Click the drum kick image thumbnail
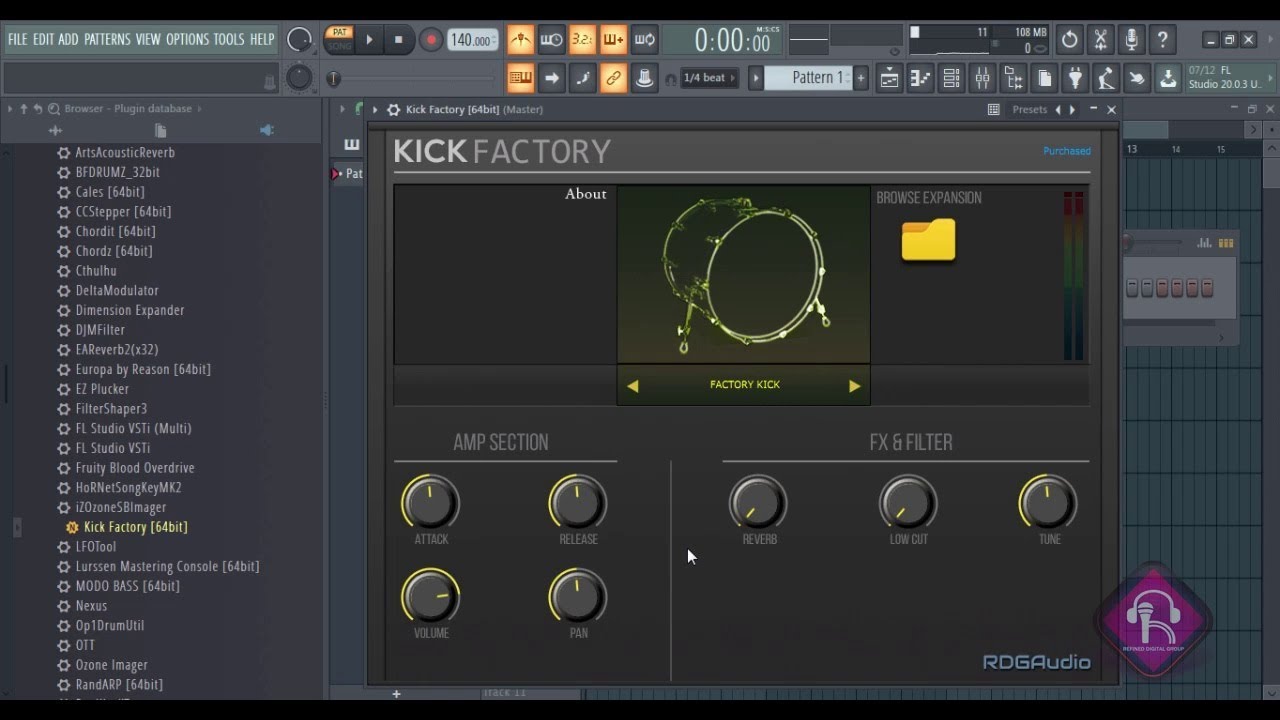The height and width of the screenshot is (720, 1280). coord(744,275)
